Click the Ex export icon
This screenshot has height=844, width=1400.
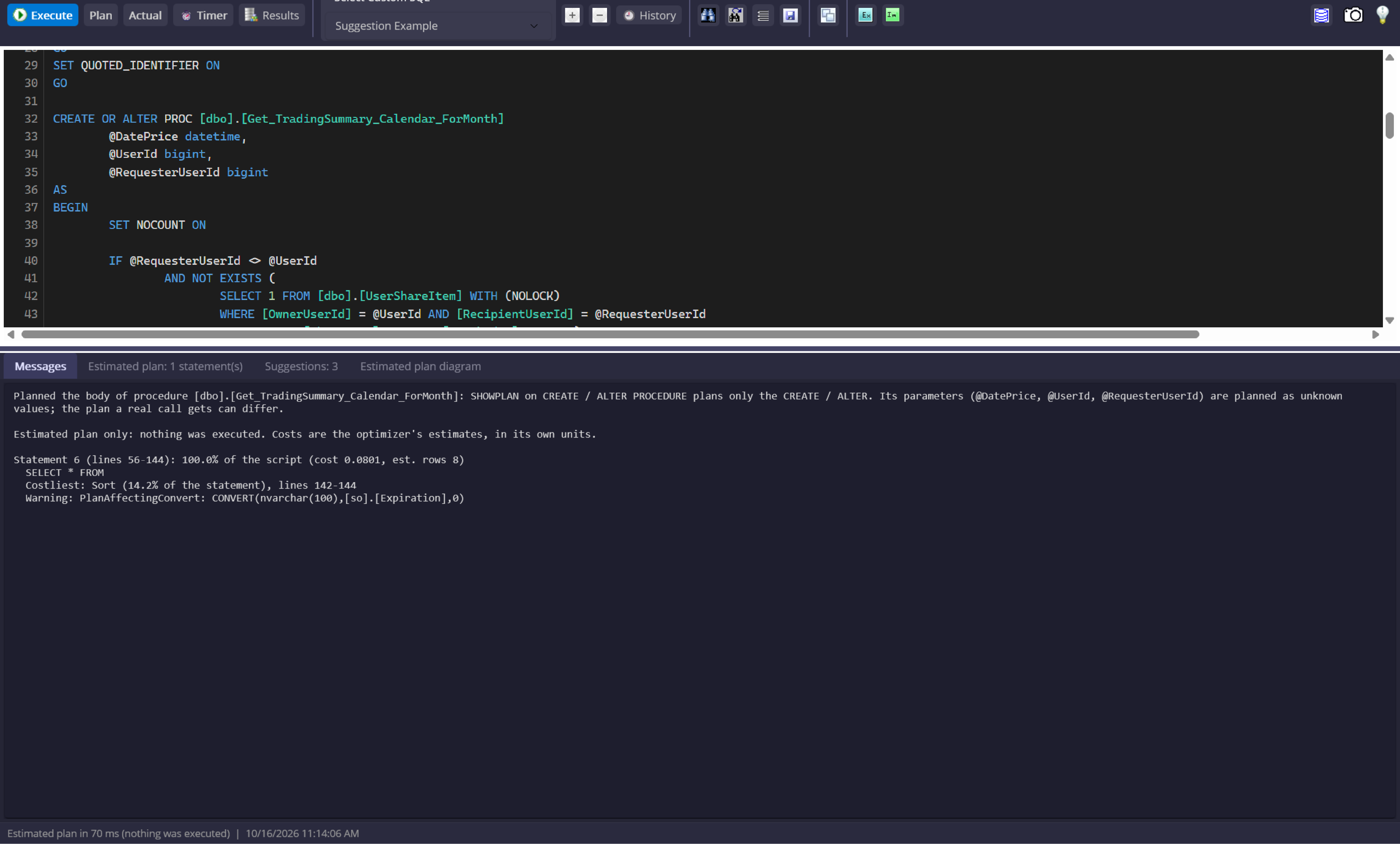[865, 15]
